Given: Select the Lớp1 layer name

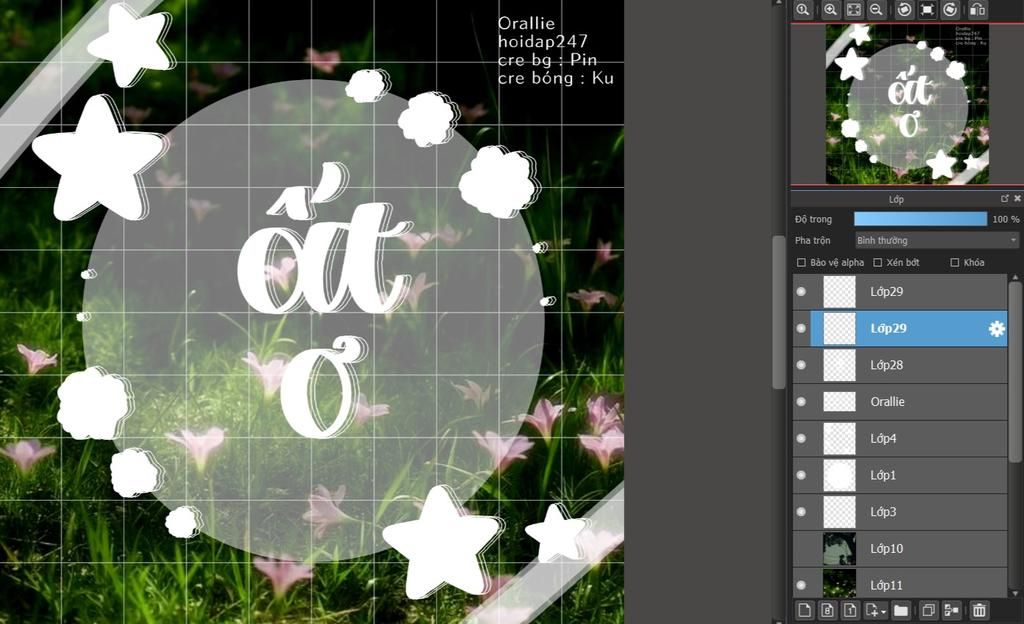Looking at the screenshot, I should [x=883, y=475].
